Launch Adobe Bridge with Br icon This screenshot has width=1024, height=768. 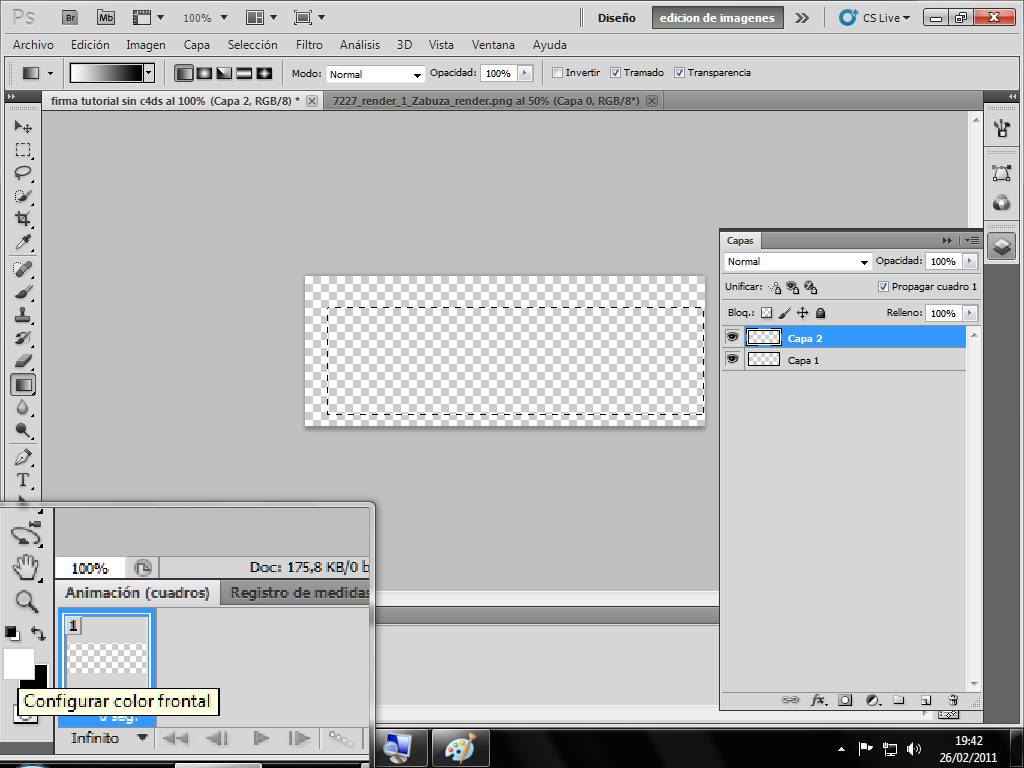[x=70, y=18]
